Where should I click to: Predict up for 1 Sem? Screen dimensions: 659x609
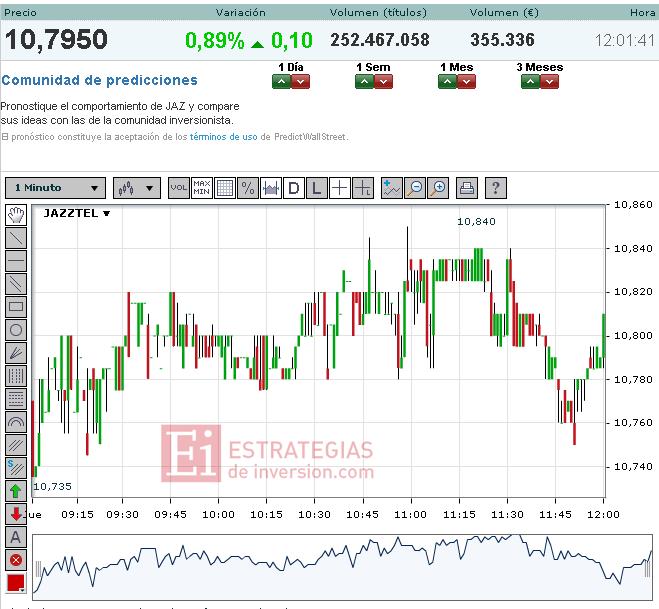364,82
